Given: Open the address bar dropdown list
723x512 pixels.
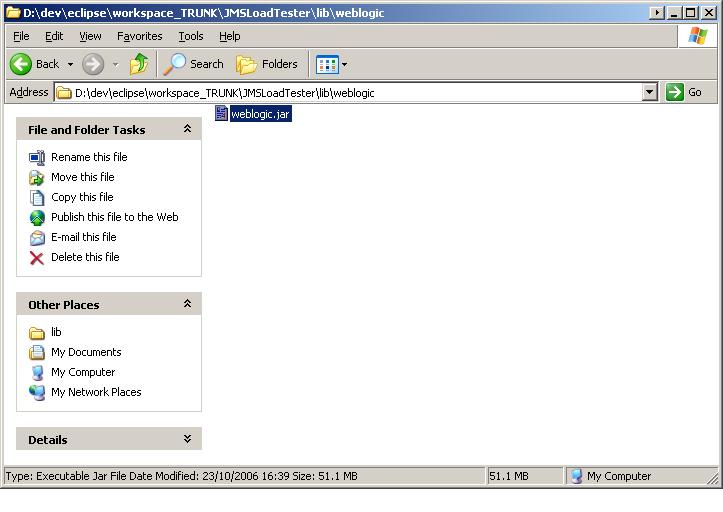Looking at the screenshot, I should (649, 92).
